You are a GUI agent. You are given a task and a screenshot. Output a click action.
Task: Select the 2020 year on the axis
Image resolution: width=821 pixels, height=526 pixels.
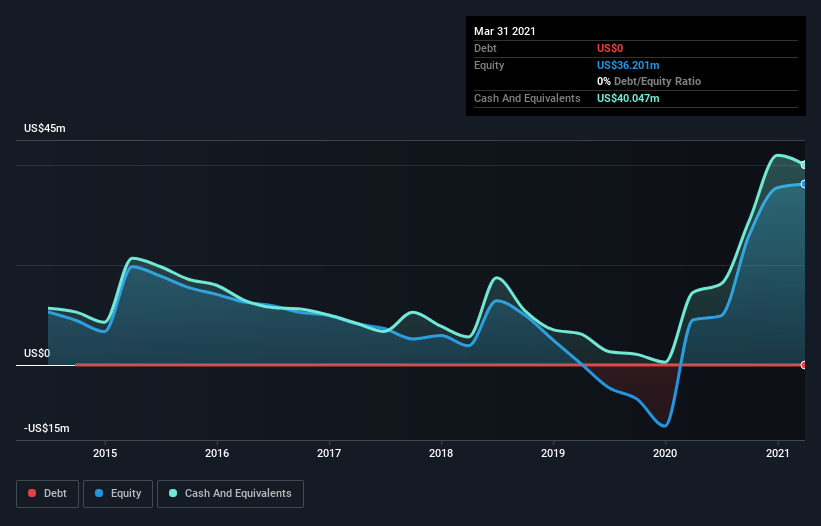(x=665, y=453)
